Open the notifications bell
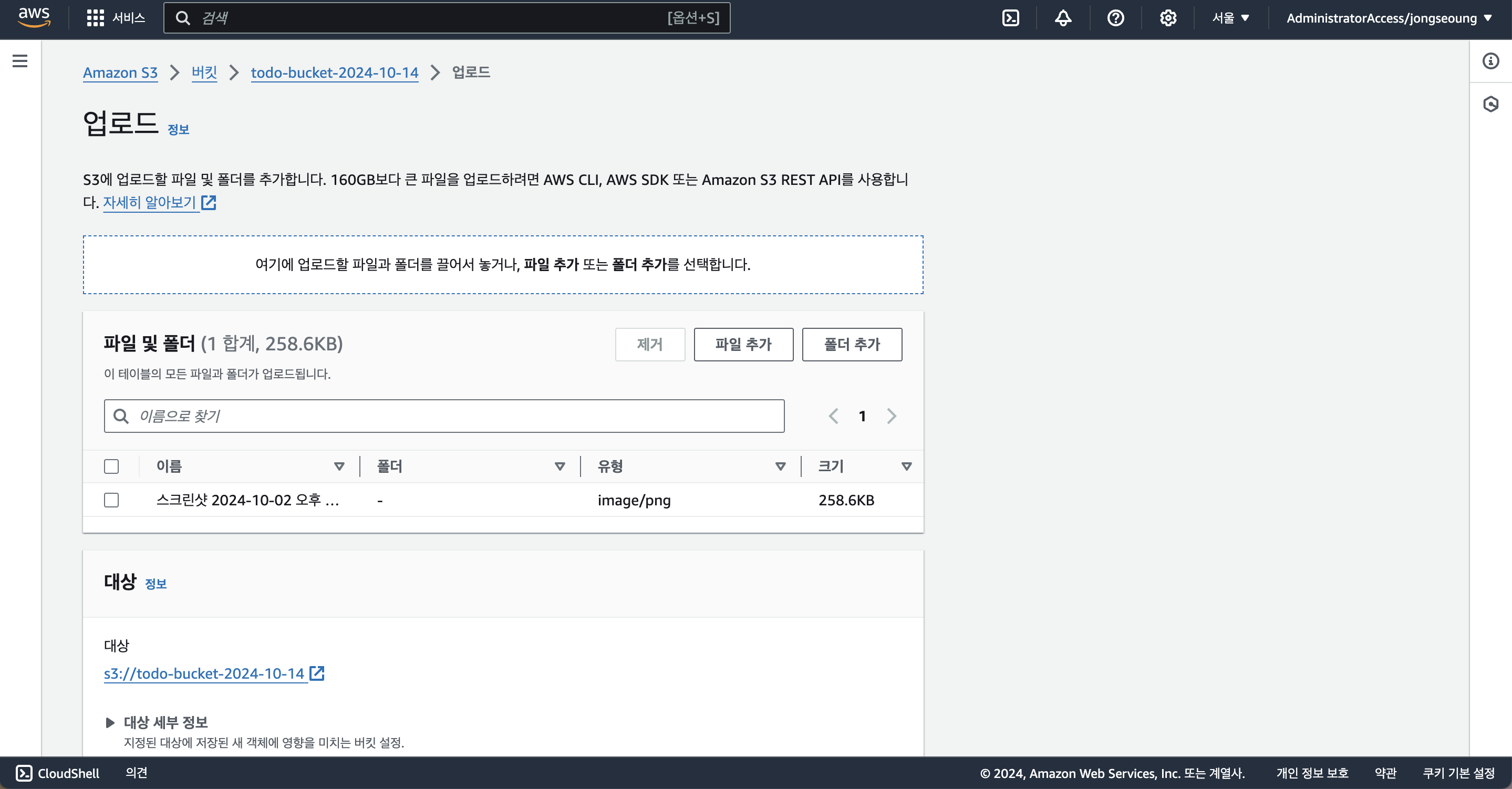The image size is (1512, 789). (1063, 18)
